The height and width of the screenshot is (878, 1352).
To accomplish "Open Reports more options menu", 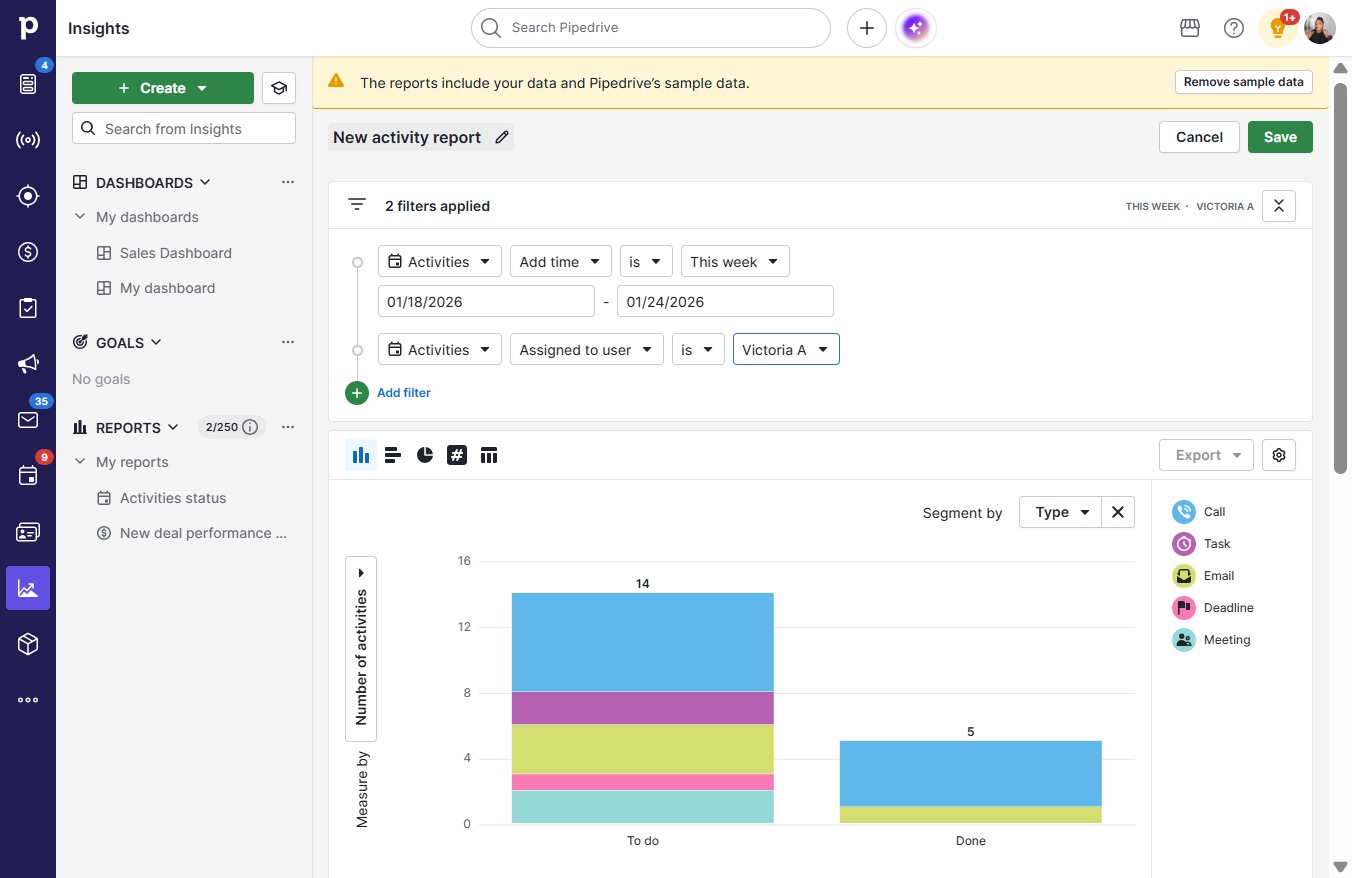I will pyautogui.click(x=288, y=427).
